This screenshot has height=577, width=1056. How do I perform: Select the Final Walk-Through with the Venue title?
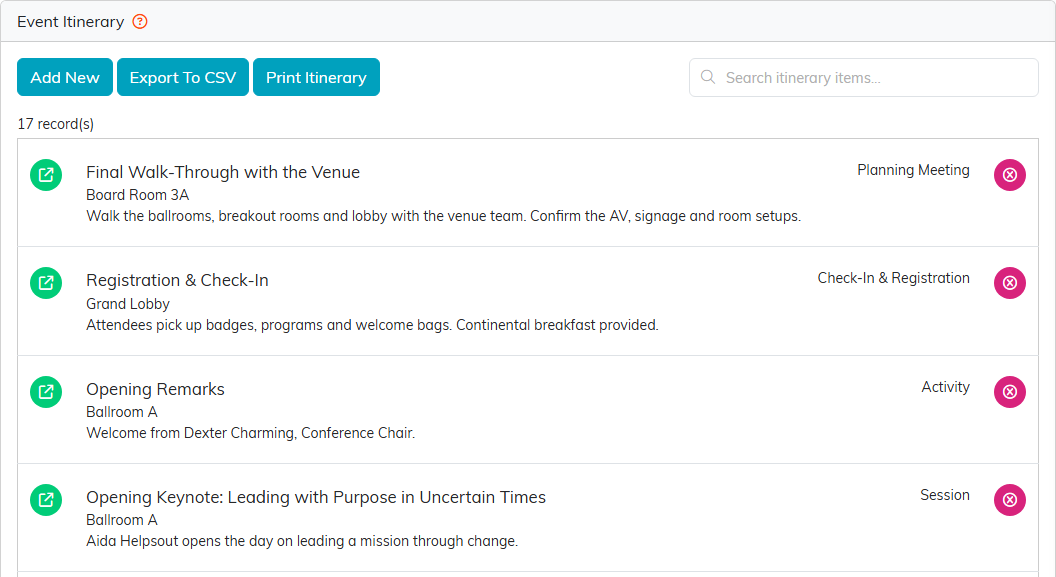tap(223, 172)
